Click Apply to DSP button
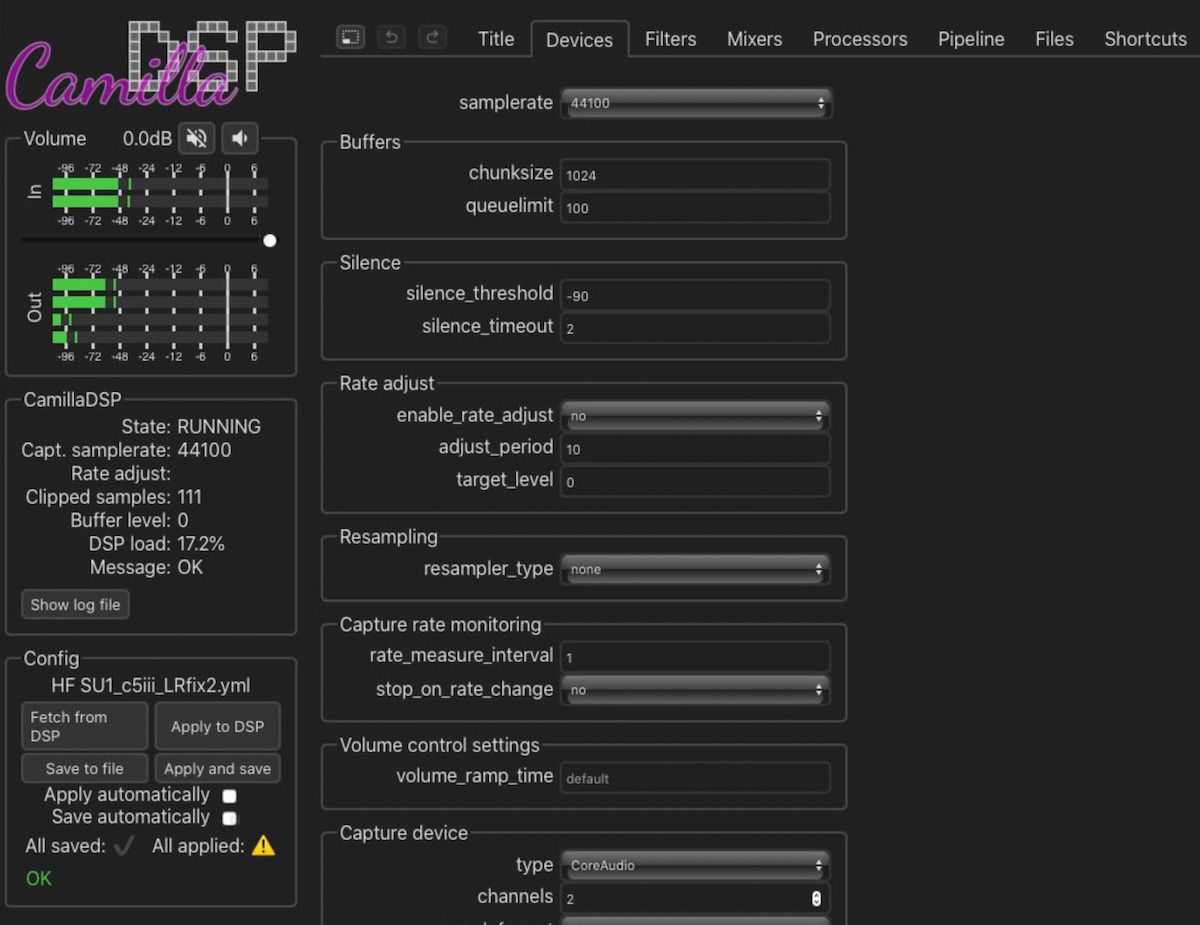 coord(217,726)
